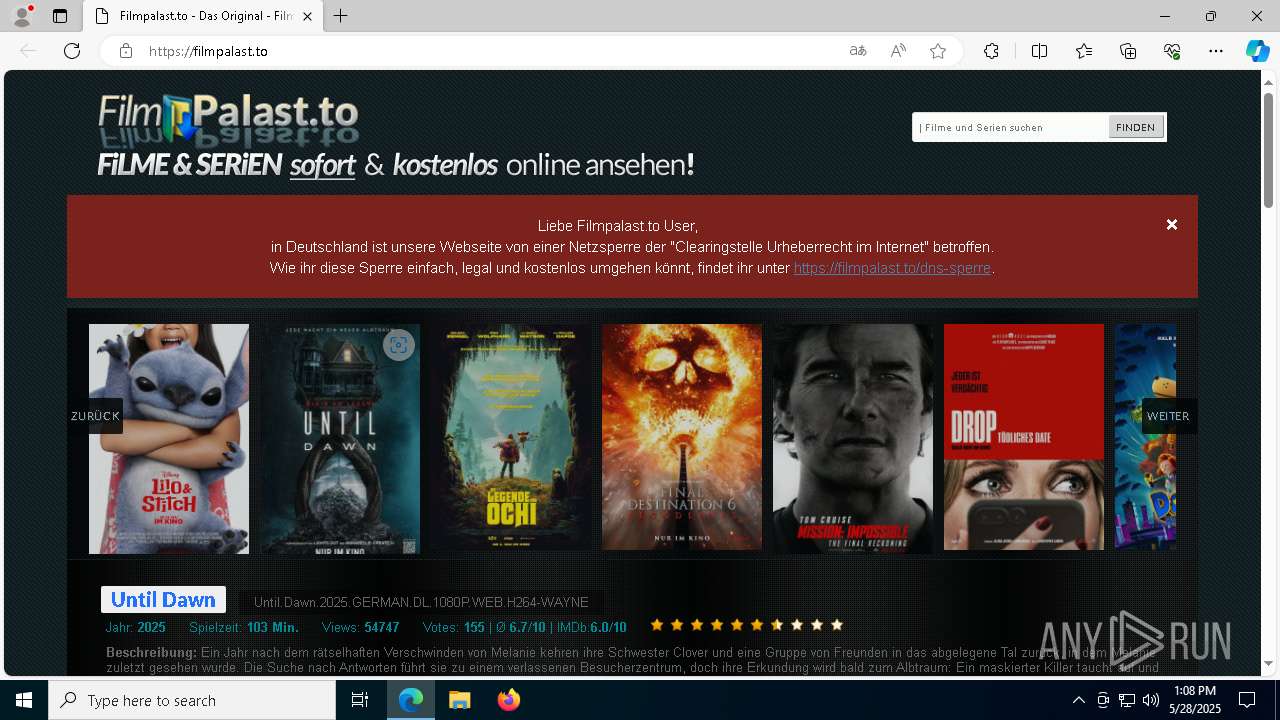
Task: Activate Read aloud icon
Action: tap(898, 51)
